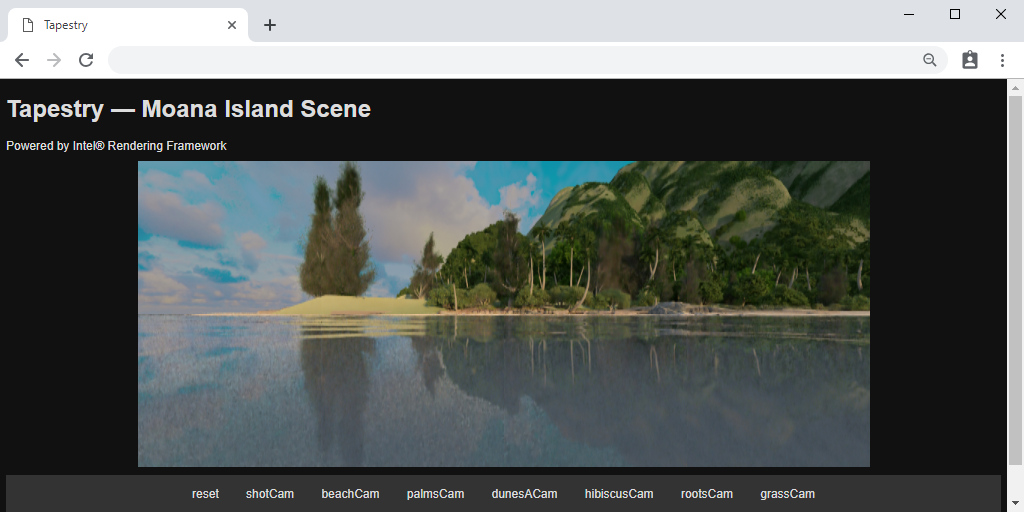The height and width of the screenshot is (512, 1024).
Task: Click the reset camera button
Action: click(x=205, y=494)
